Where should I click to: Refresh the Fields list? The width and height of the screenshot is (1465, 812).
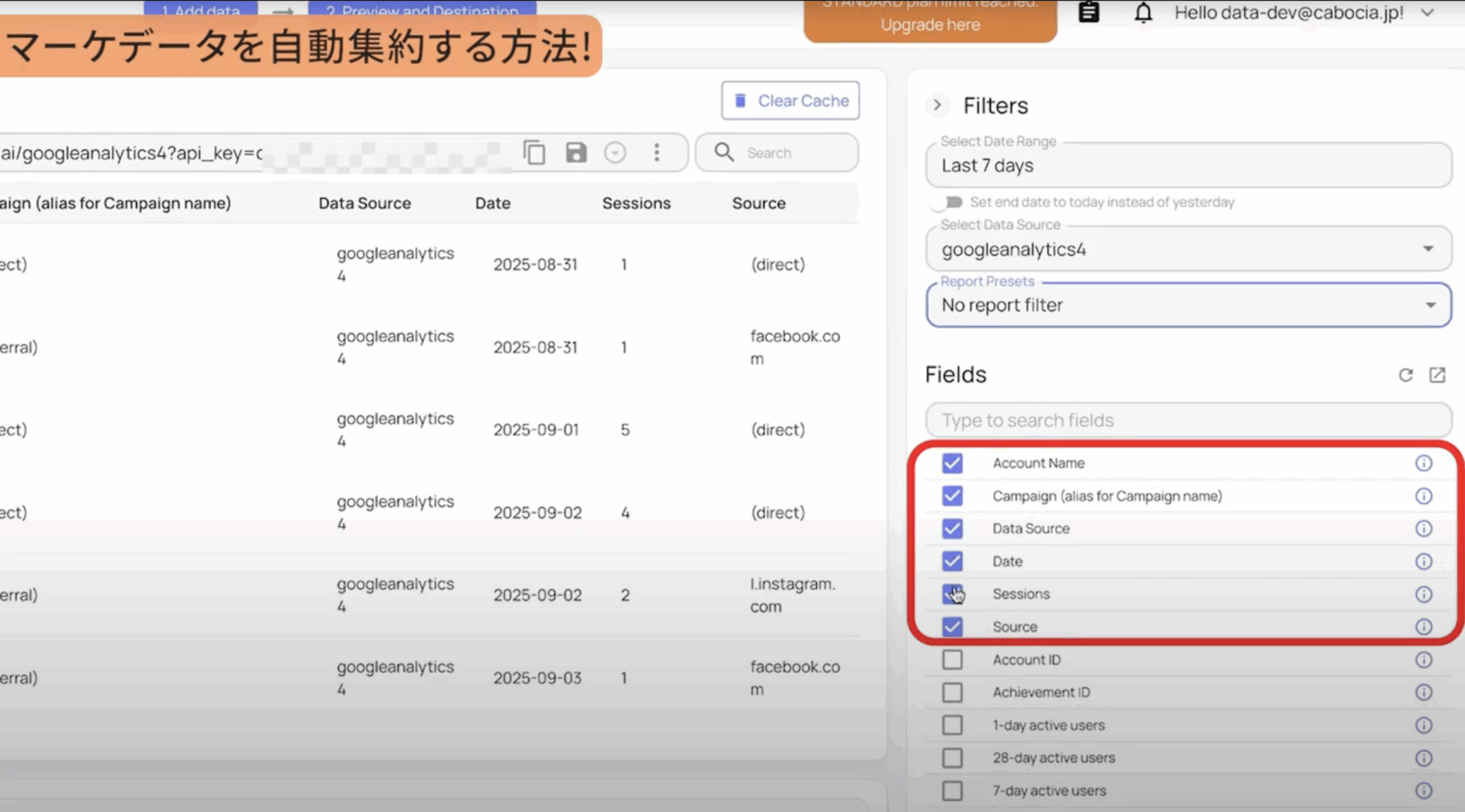coord(1405,375)
